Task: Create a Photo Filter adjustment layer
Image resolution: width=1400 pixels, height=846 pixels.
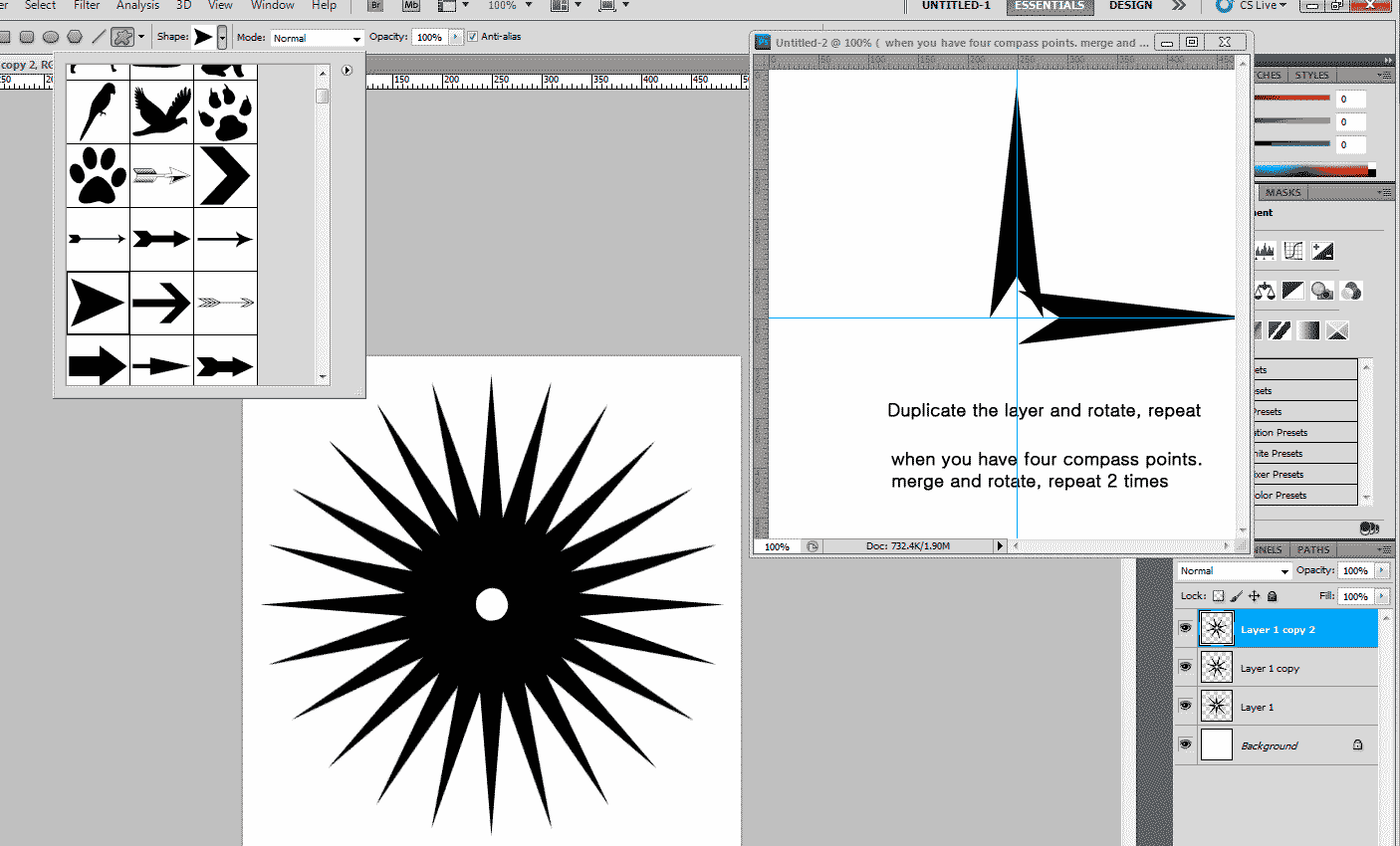Action: pyautogui.click(x=1322, y=290)
